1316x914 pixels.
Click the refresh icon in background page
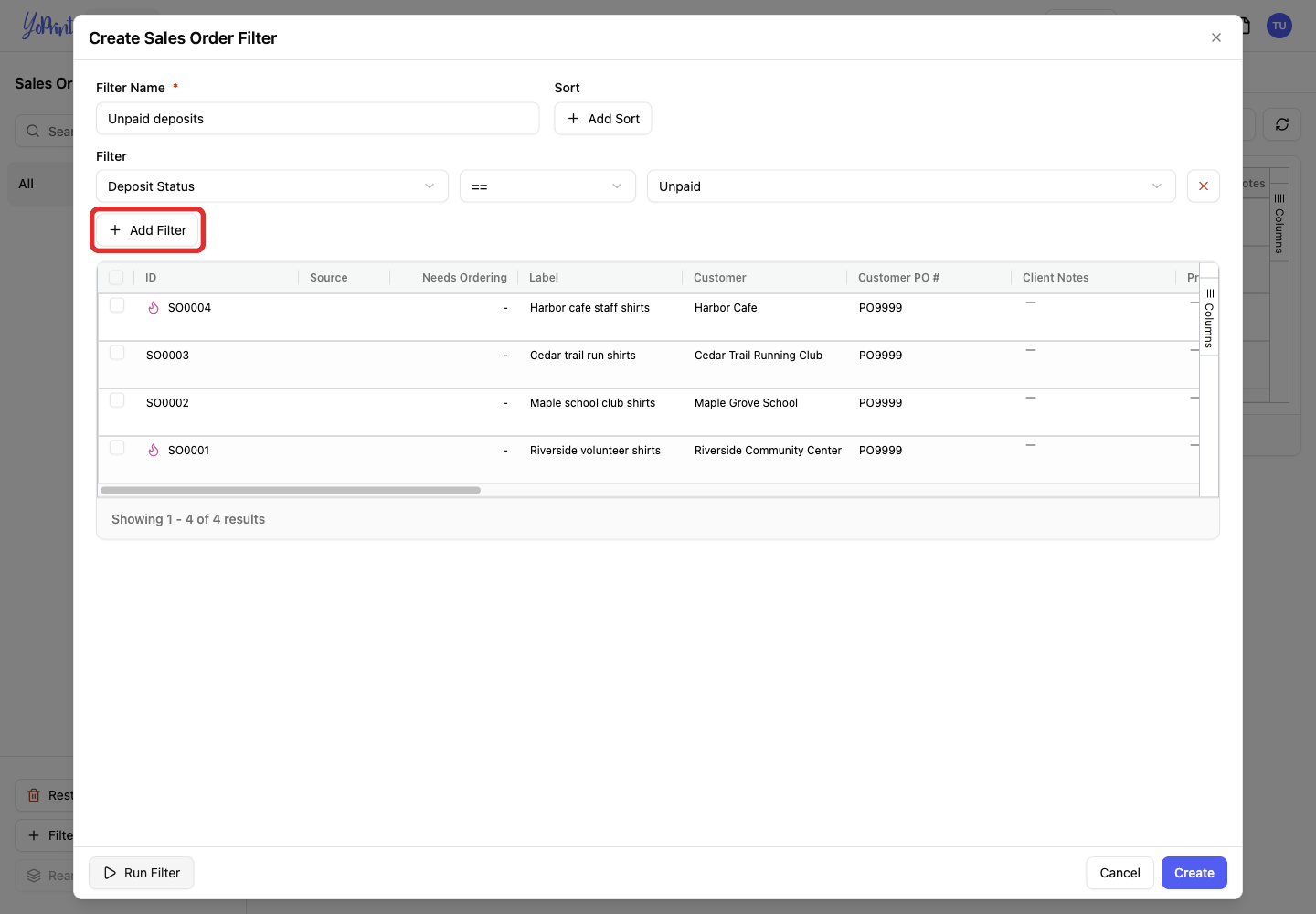[x=1282, y=124]
